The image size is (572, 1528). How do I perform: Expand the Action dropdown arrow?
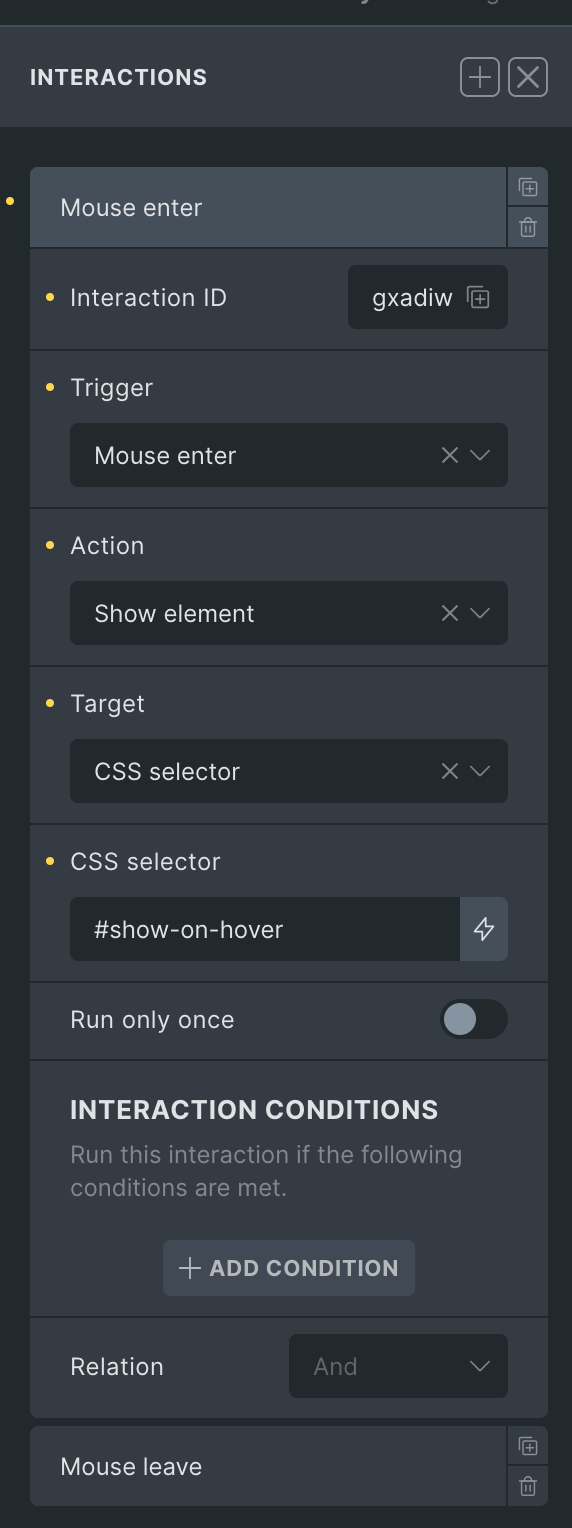click(x=480, y=613)
